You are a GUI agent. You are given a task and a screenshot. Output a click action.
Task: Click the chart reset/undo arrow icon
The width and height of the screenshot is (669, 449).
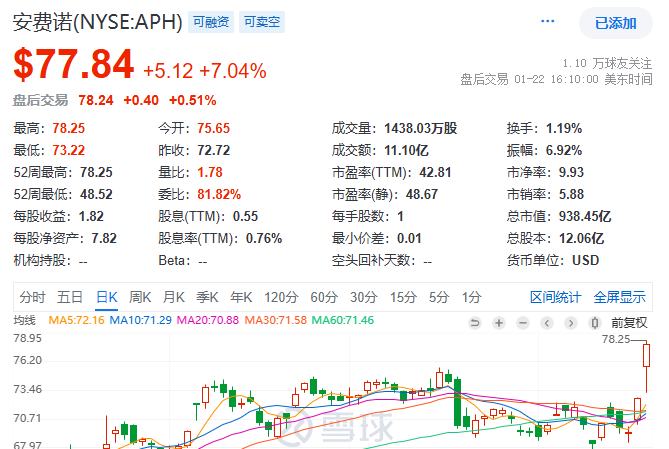tap(474, 323)
